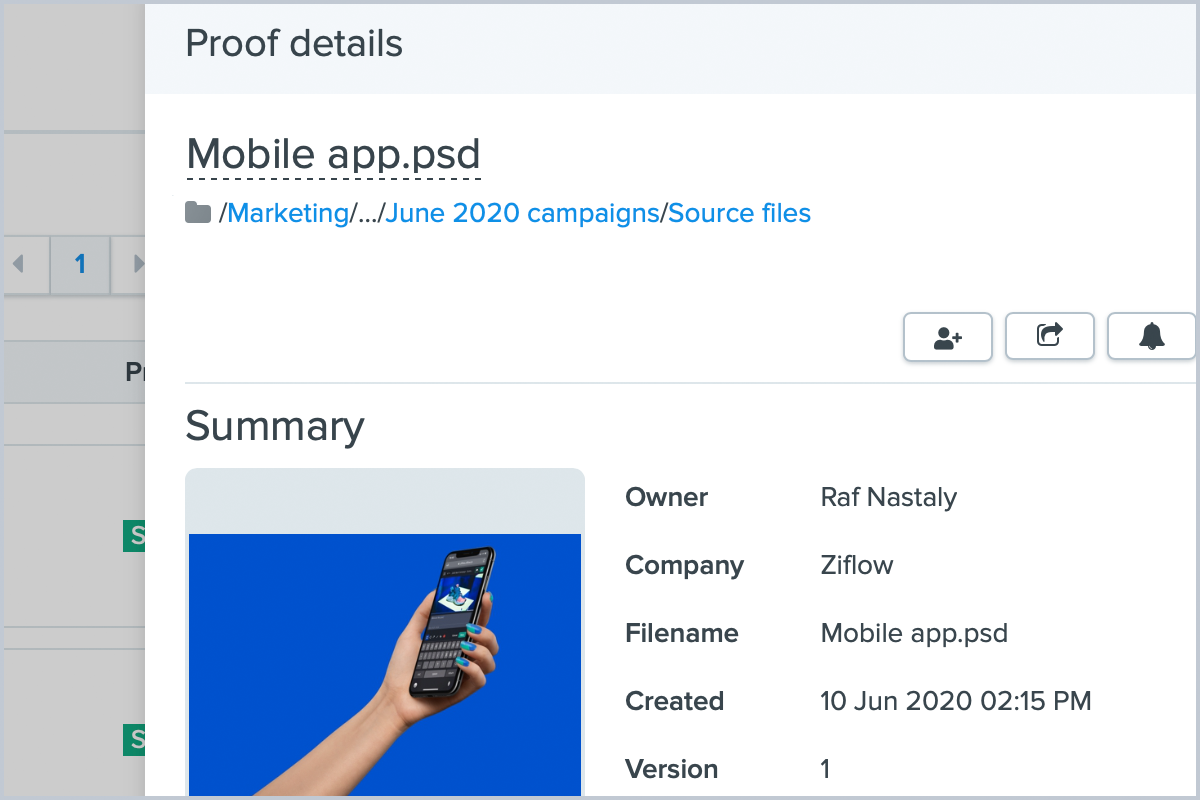Click the company value Ziflow
1200x800 pixels.
coord(856,566)
